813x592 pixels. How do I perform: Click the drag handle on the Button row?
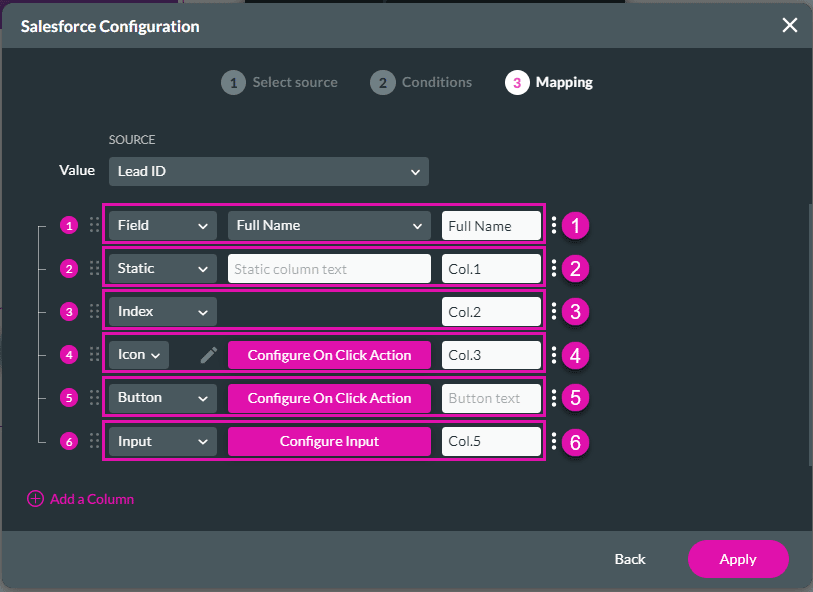[94, 398]
